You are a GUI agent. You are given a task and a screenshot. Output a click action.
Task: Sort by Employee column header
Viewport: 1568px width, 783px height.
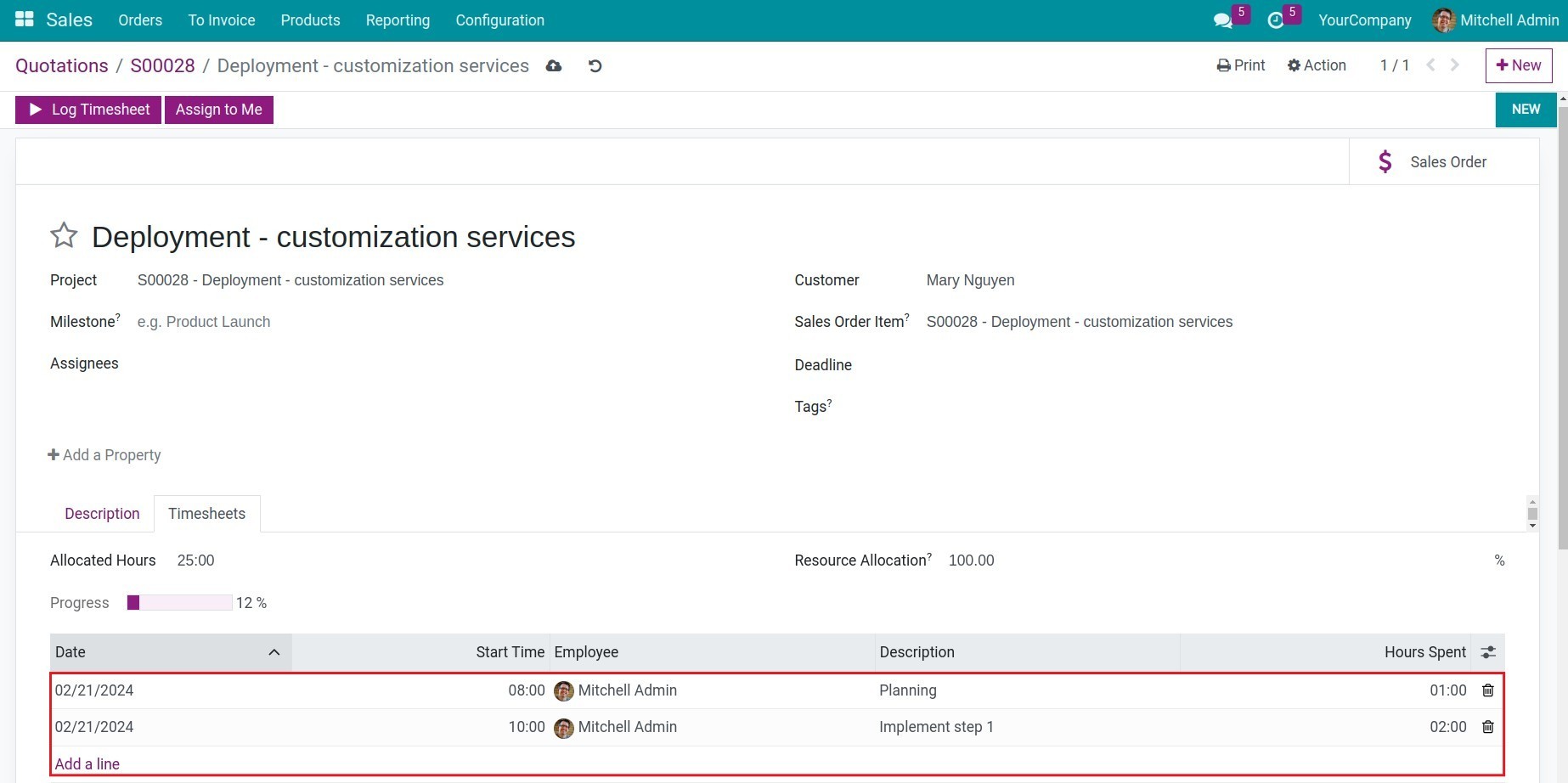coord(586,652)
